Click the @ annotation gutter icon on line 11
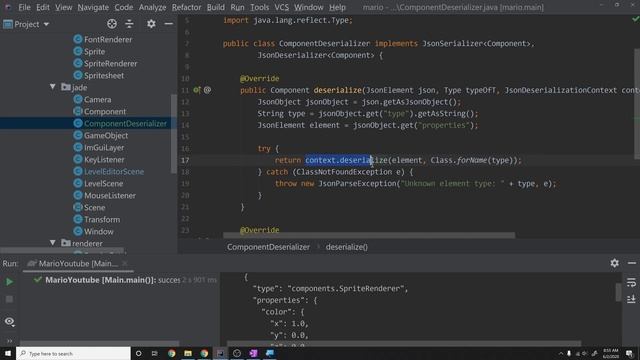640x360 pixels. (207, 90)
